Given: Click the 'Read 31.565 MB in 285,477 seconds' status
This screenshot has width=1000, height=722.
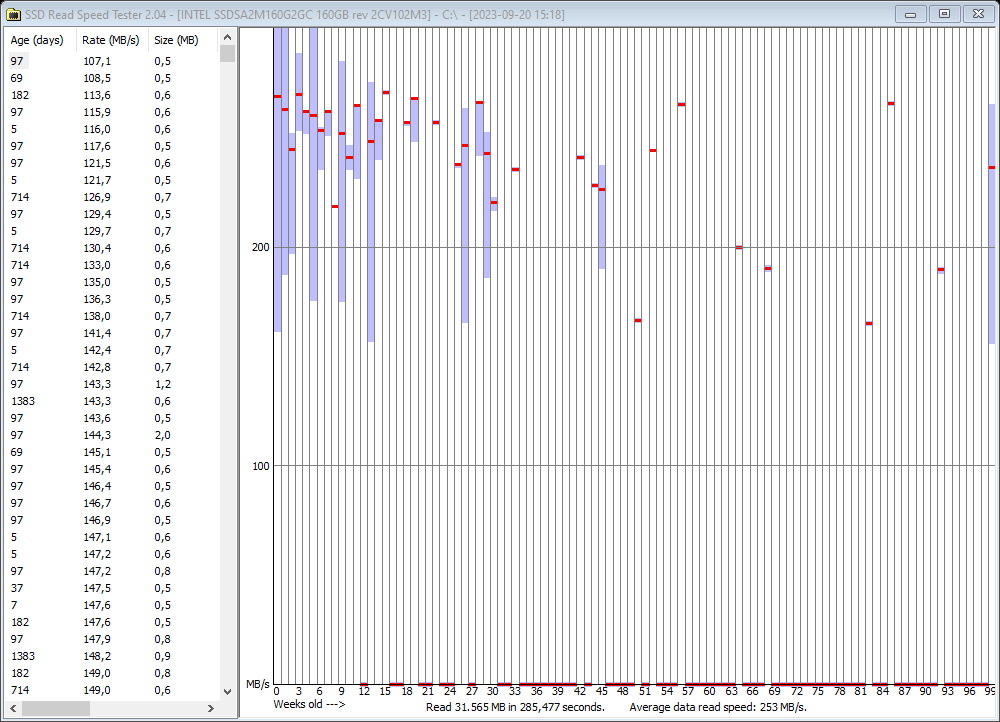Looking at the screenshot, I should [515, 707].
